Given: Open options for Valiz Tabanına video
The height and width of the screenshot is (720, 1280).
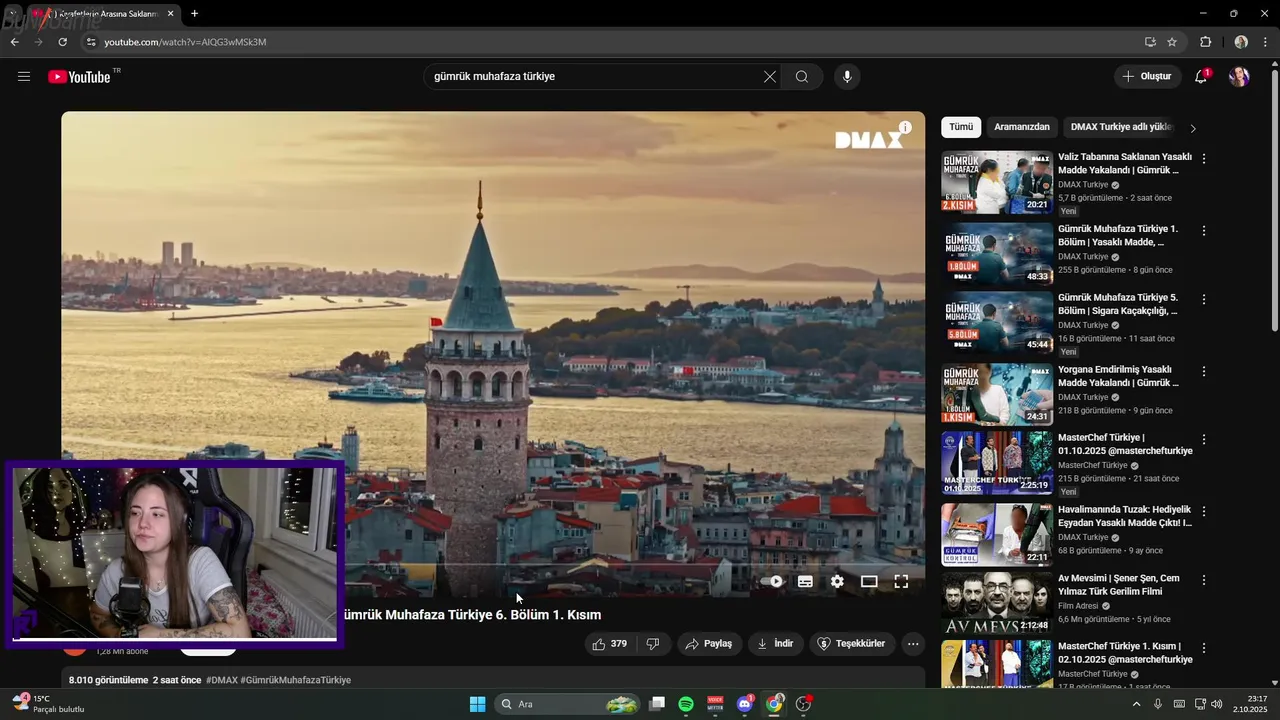Looking at the screenshot, I should pos(1204,159).
